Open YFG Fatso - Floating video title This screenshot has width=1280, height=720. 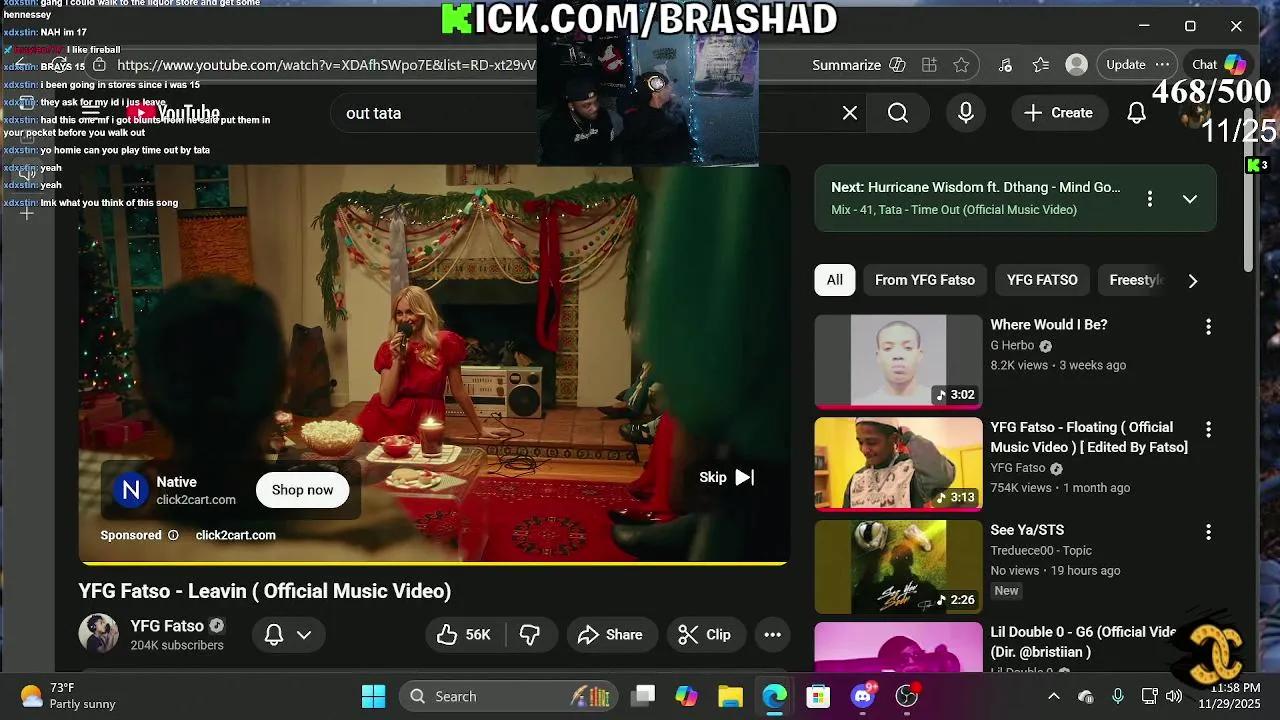1089,437
